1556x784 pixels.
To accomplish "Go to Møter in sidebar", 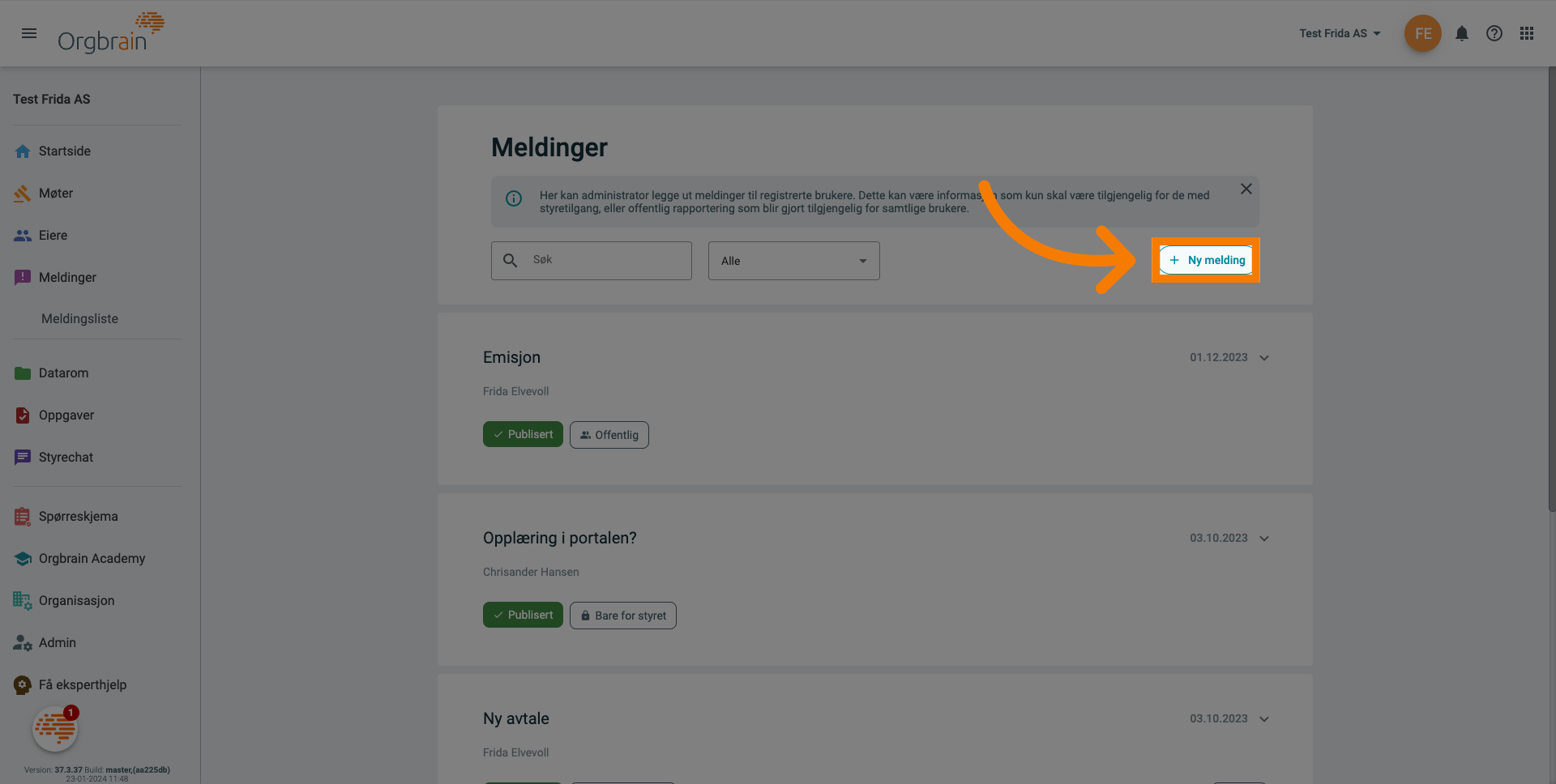I will [56, 194].
